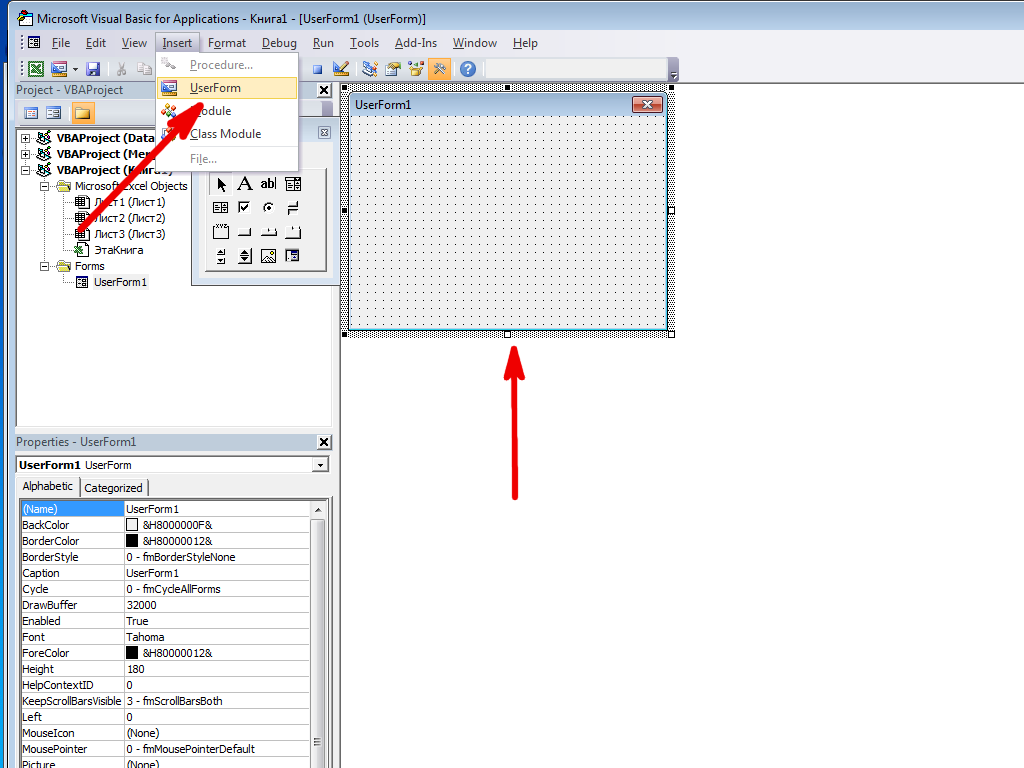Open Object Browser from the toolbar

pos(415,69)
